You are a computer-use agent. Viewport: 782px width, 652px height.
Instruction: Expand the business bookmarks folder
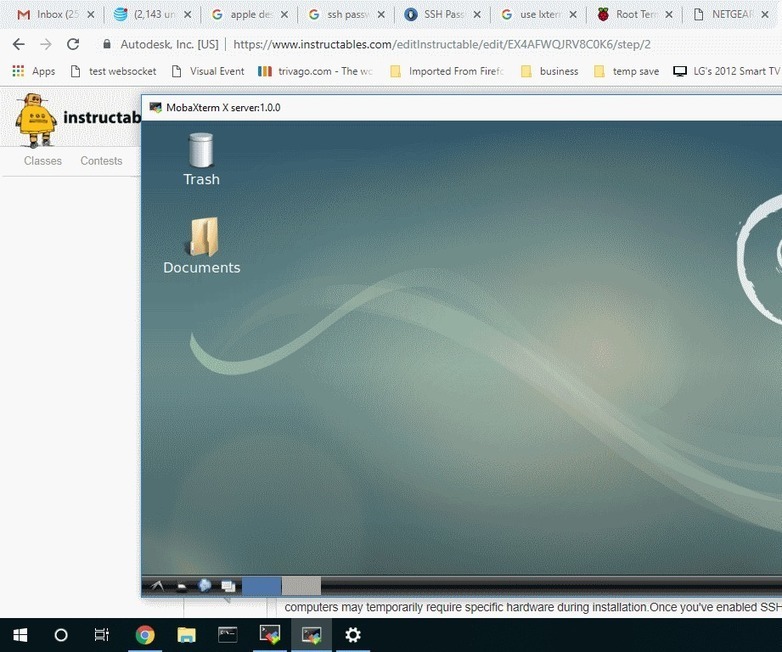[549, 71]
